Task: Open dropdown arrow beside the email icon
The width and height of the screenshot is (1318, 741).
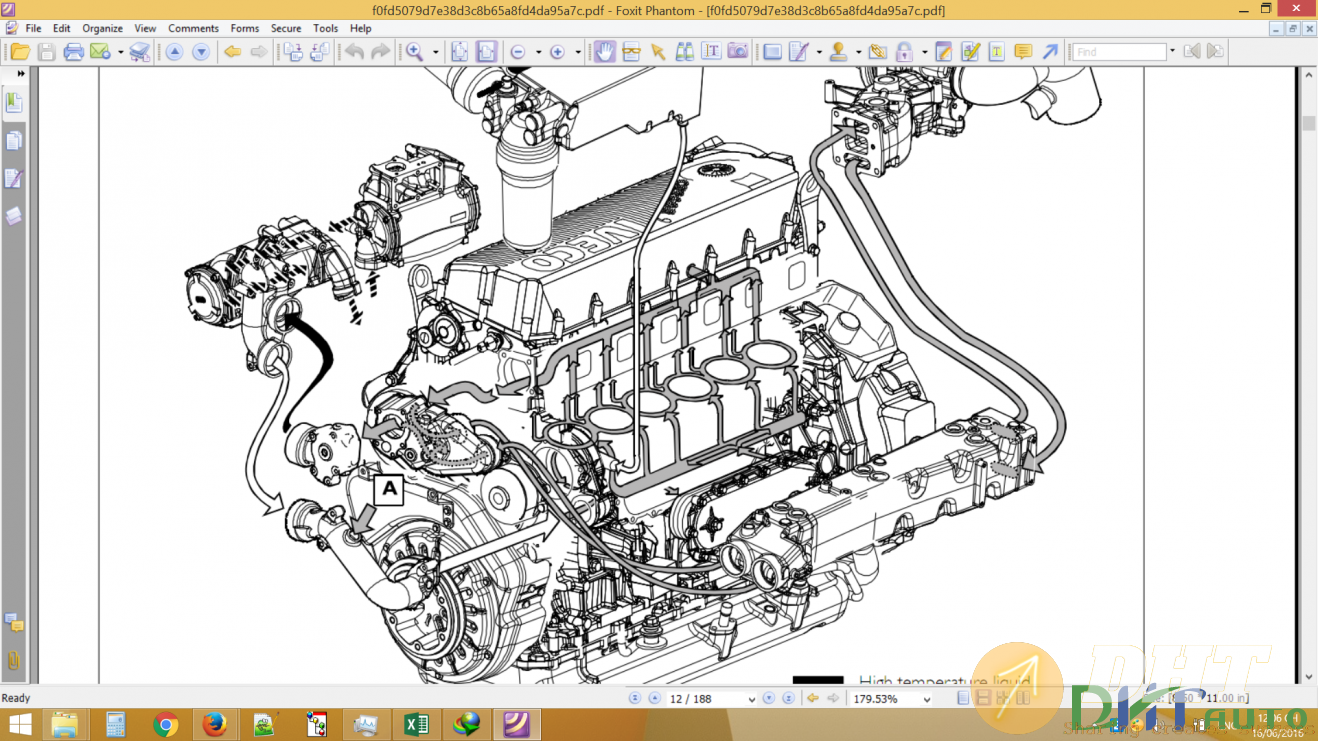Action: click(120, 52)
